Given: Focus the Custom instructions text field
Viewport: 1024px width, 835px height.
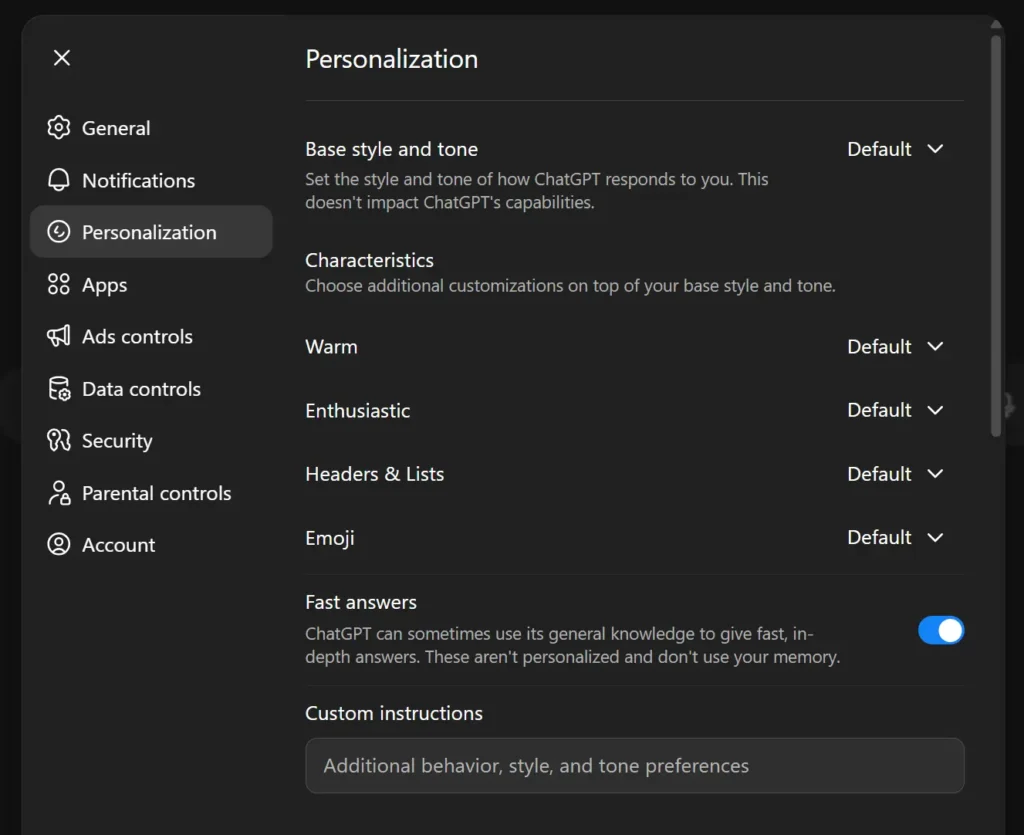Looking at the screenshot, I should [635, 765].
